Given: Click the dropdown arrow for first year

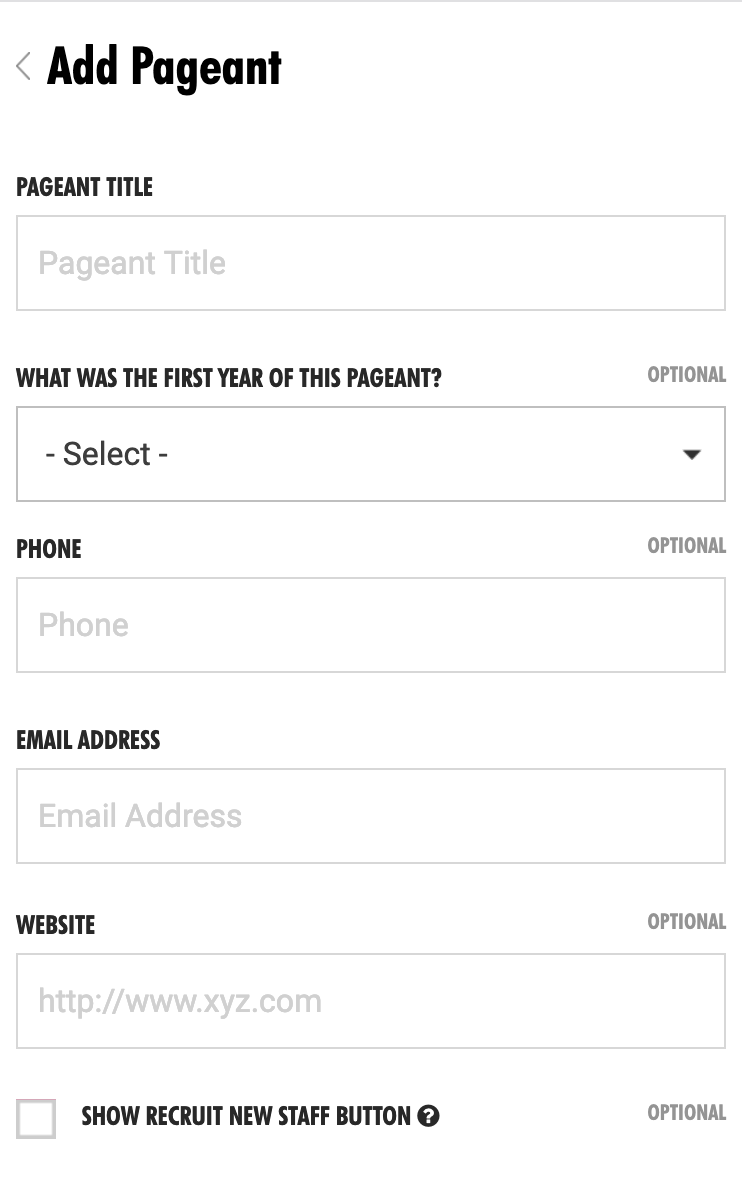Looking at the screenshot, I should (691, 454).
